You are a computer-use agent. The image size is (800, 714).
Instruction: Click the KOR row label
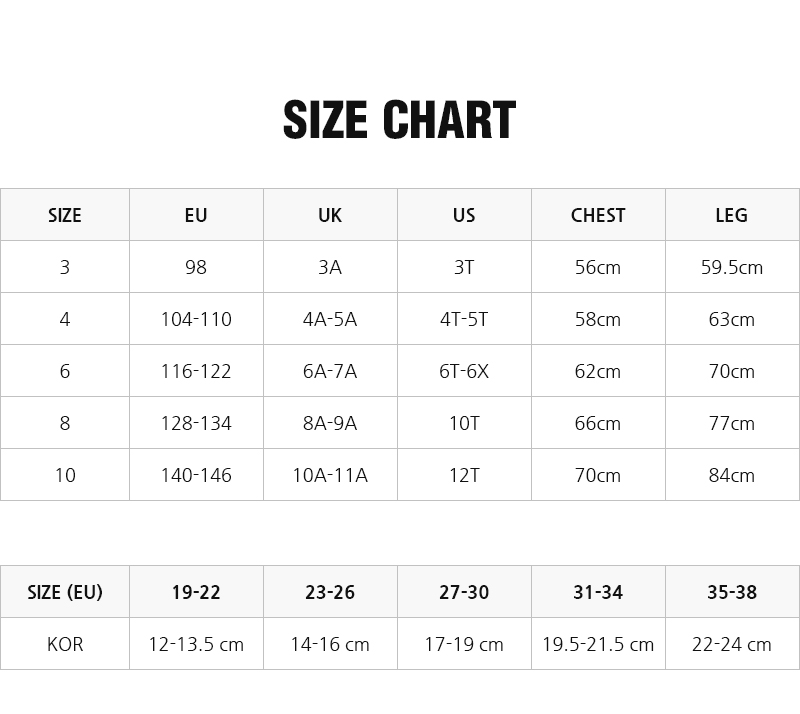tap(65, 644)
